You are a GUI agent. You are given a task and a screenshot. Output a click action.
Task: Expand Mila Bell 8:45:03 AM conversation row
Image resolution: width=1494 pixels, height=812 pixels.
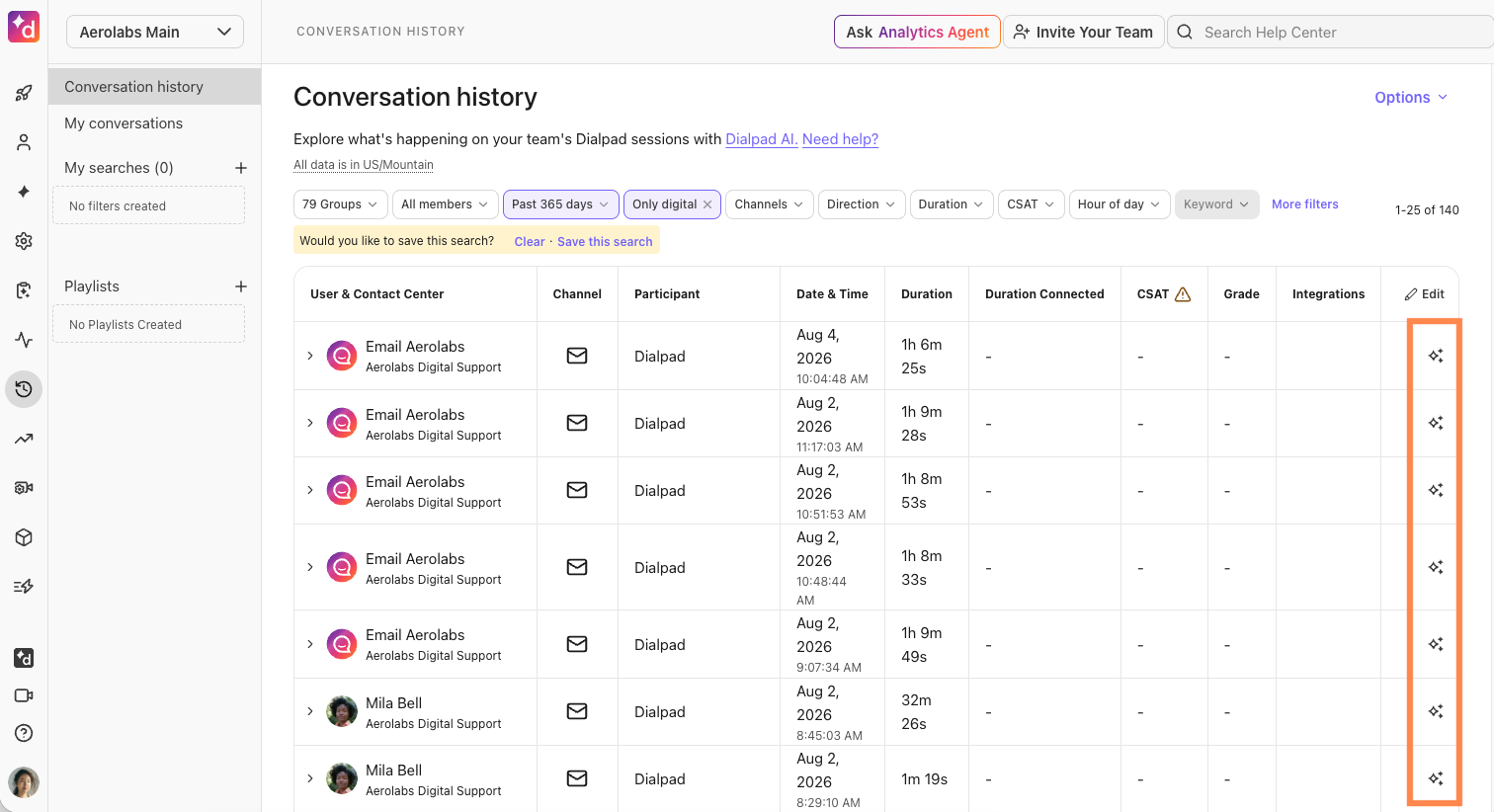[310, 711]
